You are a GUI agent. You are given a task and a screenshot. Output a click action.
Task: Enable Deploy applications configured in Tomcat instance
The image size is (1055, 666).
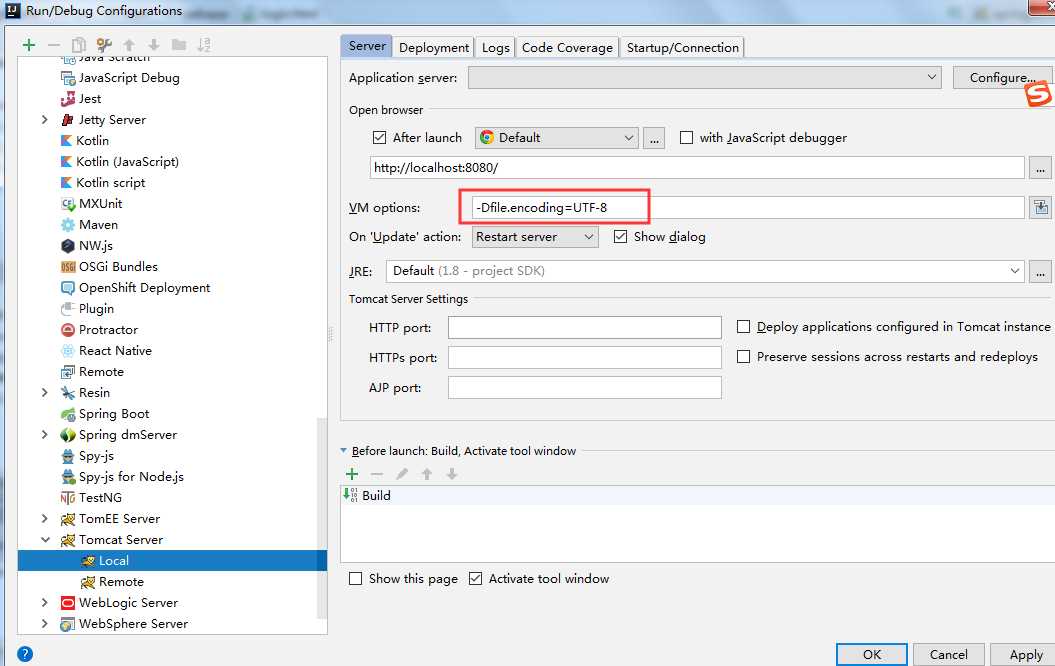[743, 327]
